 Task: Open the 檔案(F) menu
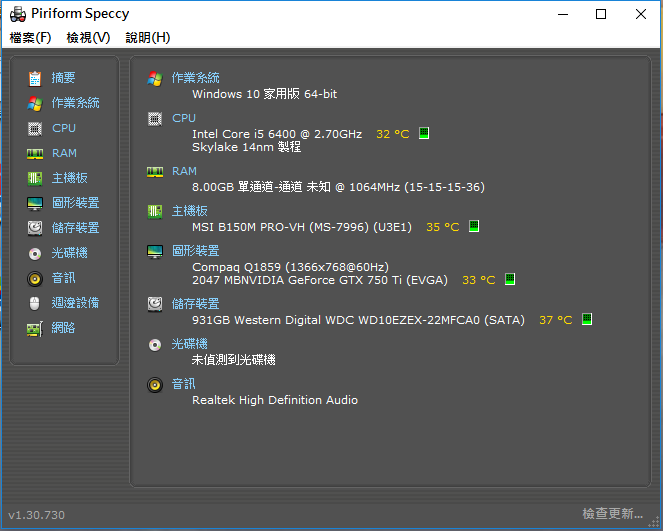[x=30, y=38]
